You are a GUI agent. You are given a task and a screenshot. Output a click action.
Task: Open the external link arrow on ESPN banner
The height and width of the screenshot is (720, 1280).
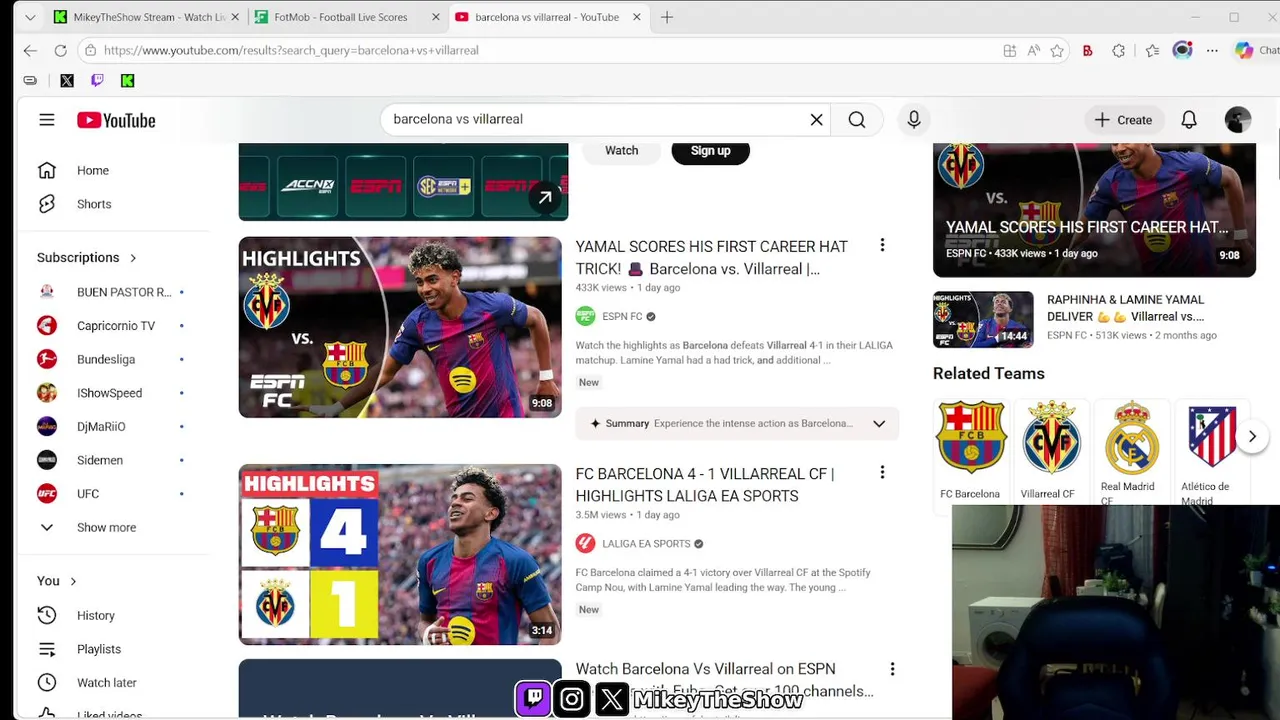point(545,197)
